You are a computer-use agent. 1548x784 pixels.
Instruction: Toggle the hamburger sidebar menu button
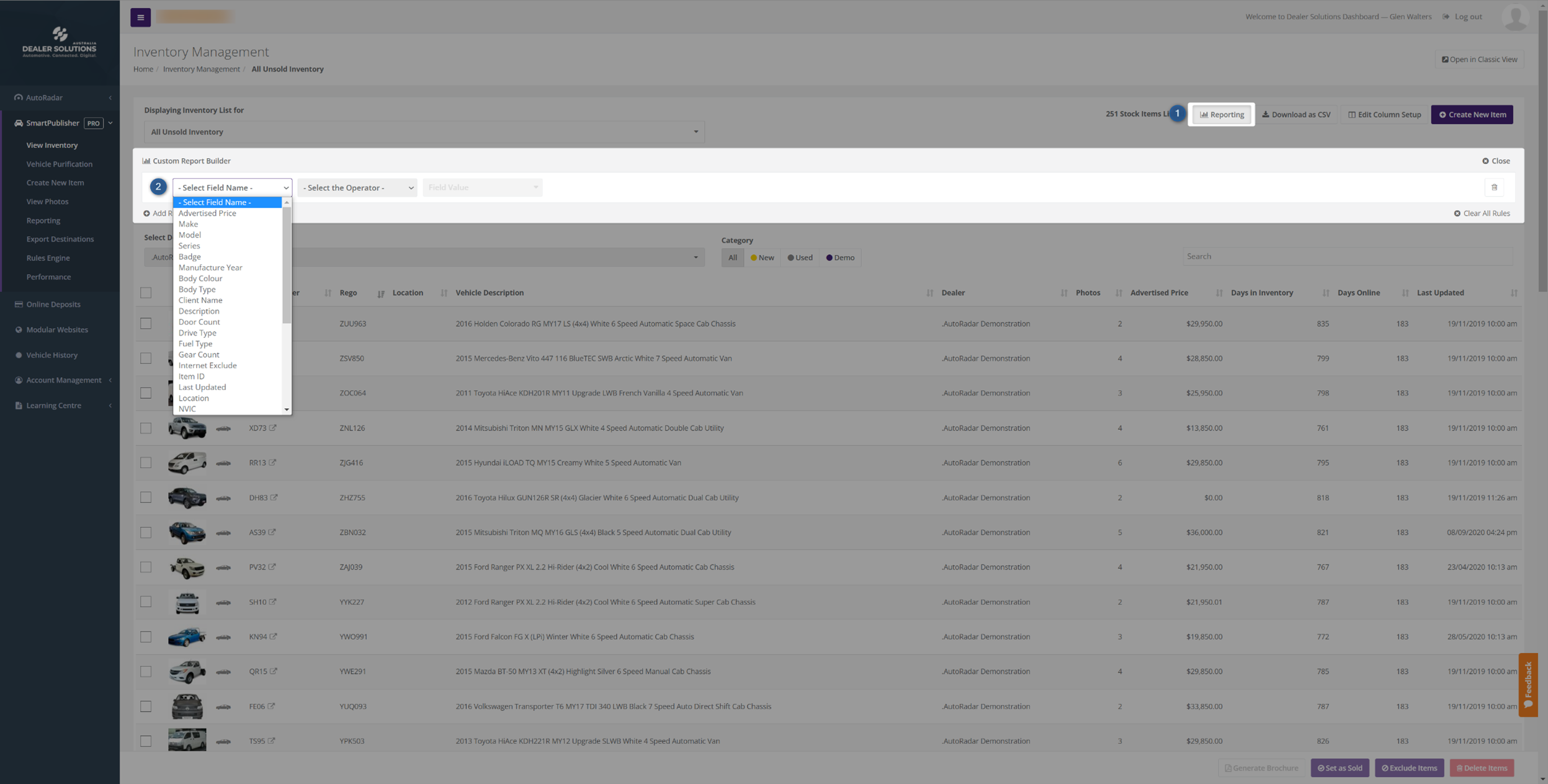[140, 17]
